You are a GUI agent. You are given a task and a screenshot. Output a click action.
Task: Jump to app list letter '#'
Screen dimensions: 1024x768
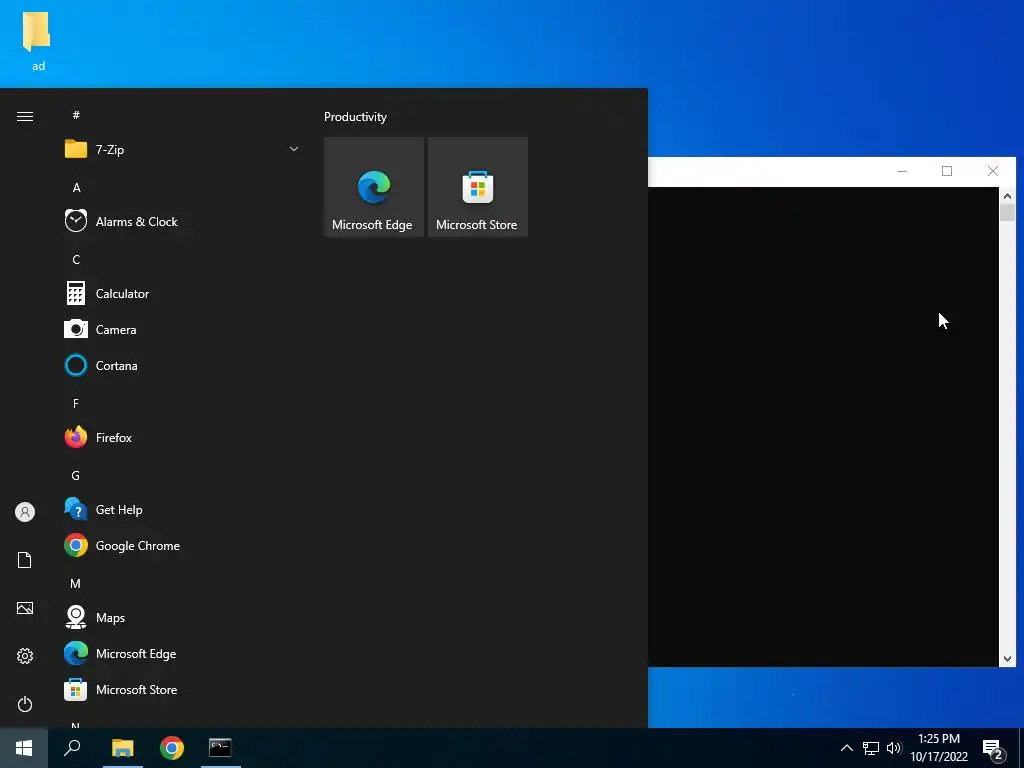(x=76, y=115)
